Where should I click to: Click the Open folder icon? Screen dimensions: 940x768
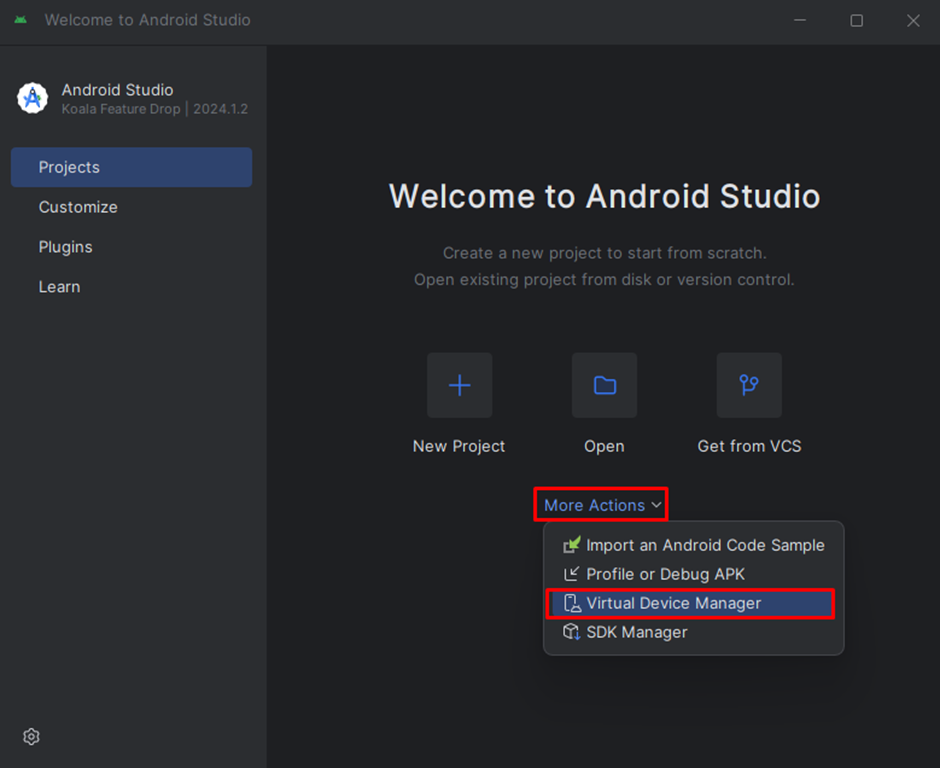click(x=604, y=385)
